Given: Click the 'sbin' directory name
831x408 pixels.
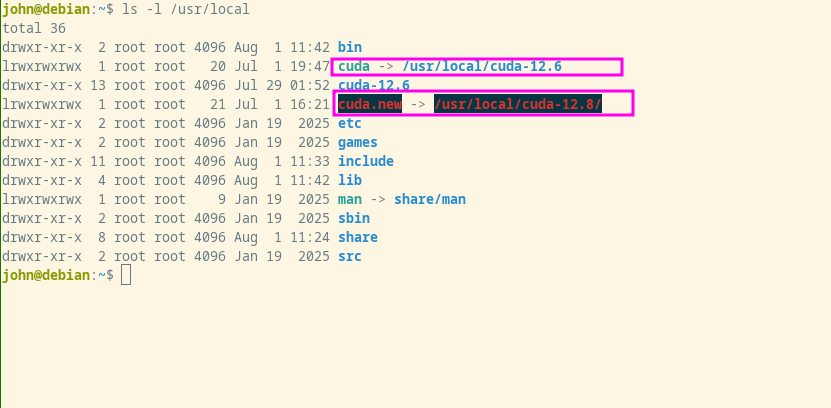Looking at the screenshot, I should tap(353, 218).
